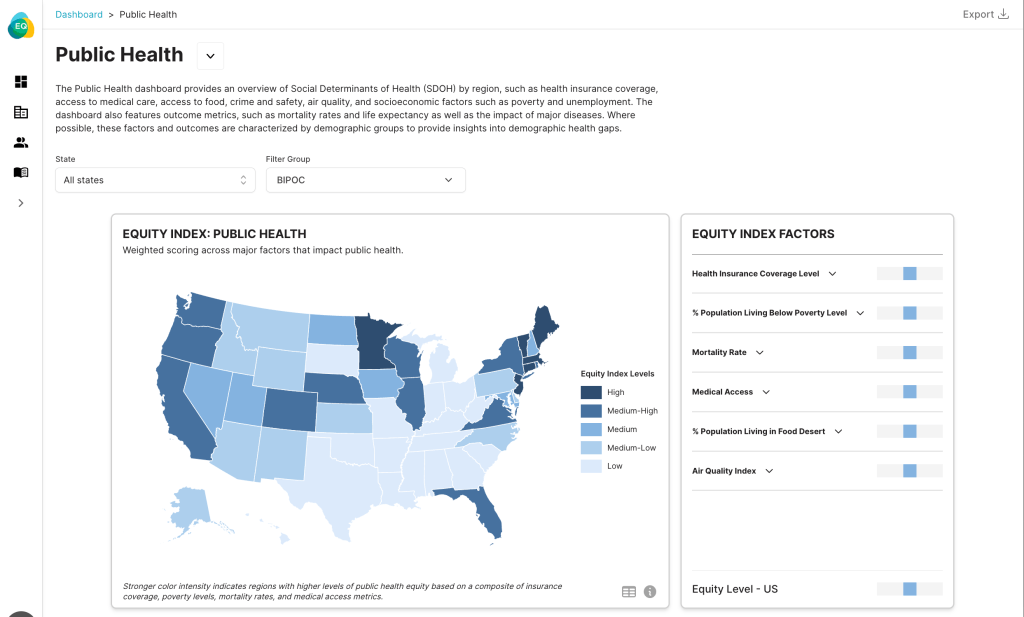Click the High equity legend swatch

591,392
